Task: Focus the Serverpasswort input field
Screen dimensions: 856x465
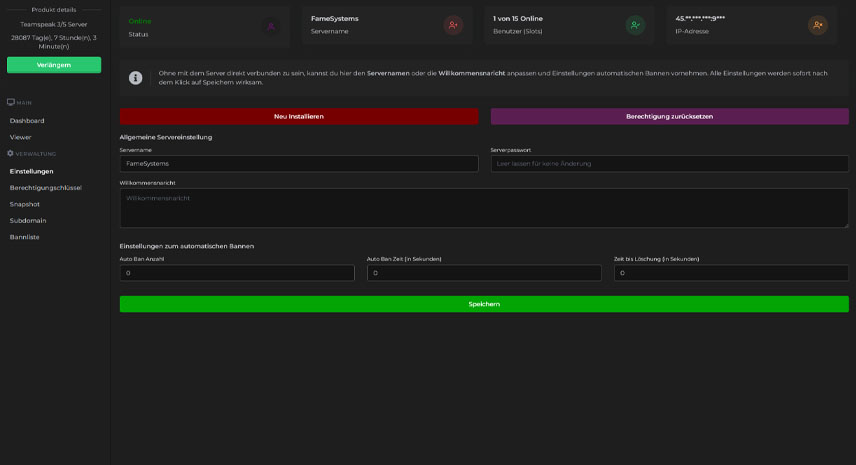Action: point(669,163)
